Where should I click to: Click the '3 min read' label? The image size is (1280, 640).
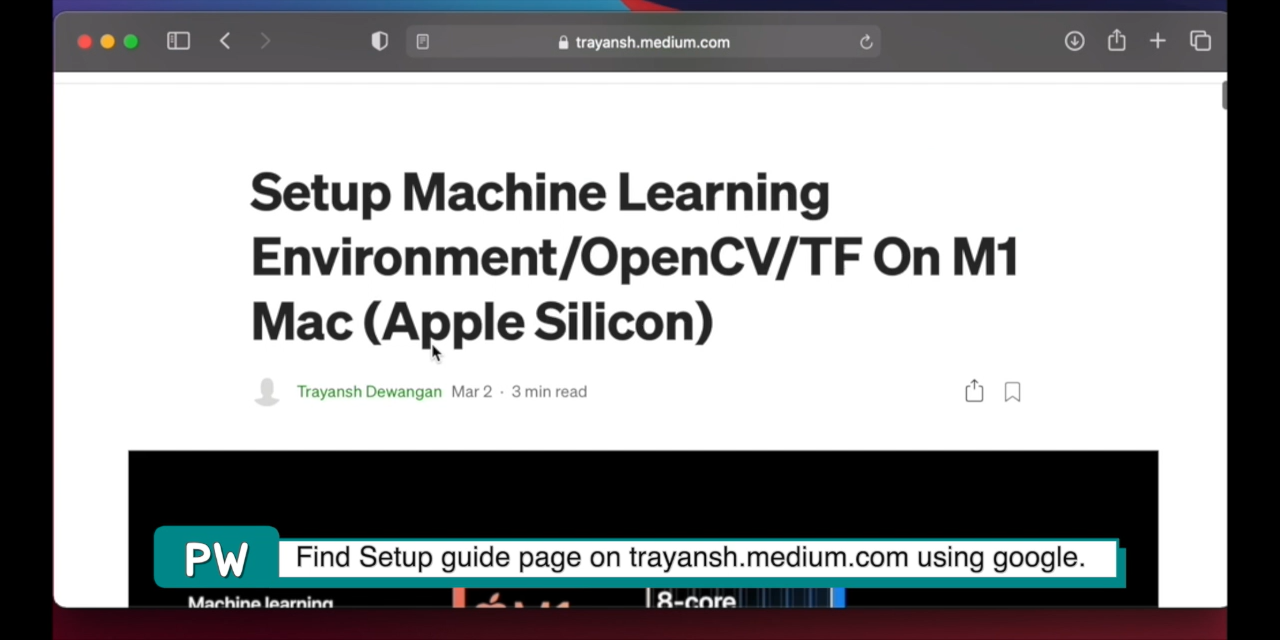pyautogui.click(x=549, y=392)
